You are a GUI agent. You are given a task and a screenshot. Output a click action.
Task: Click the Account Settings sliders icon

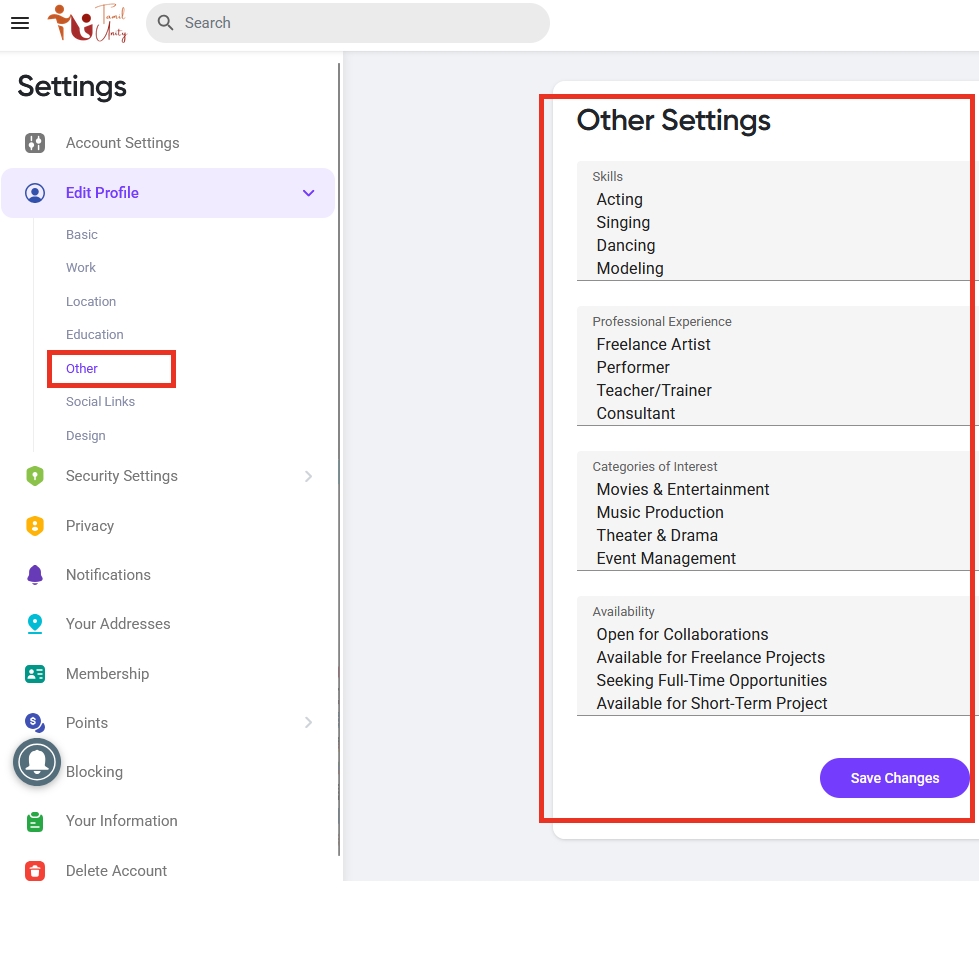click(x=35, y=143)
